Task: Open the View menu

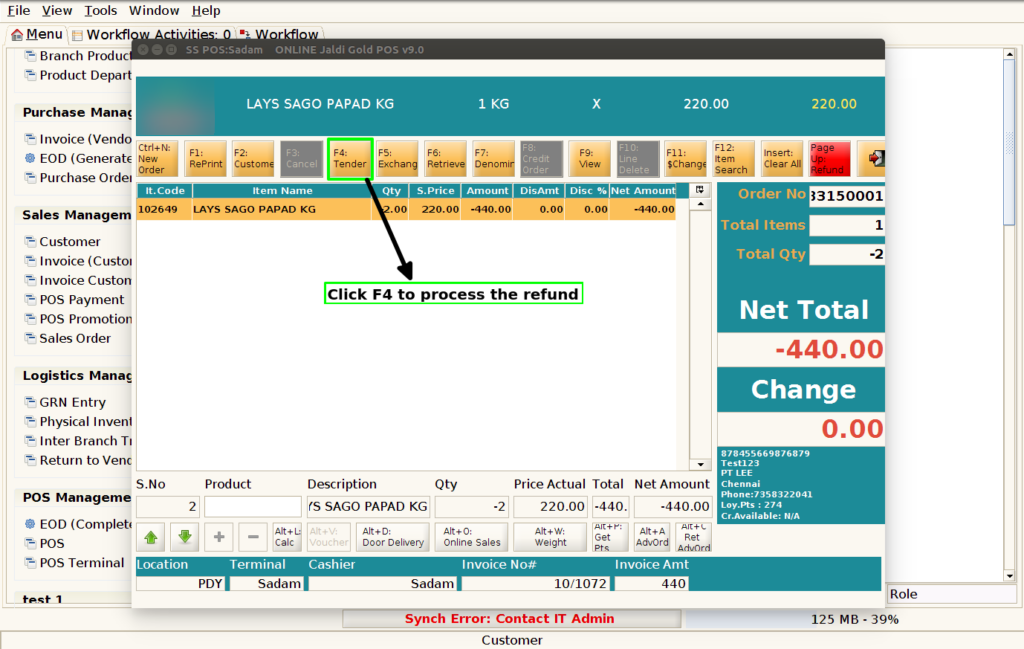Action: point(57,10)
